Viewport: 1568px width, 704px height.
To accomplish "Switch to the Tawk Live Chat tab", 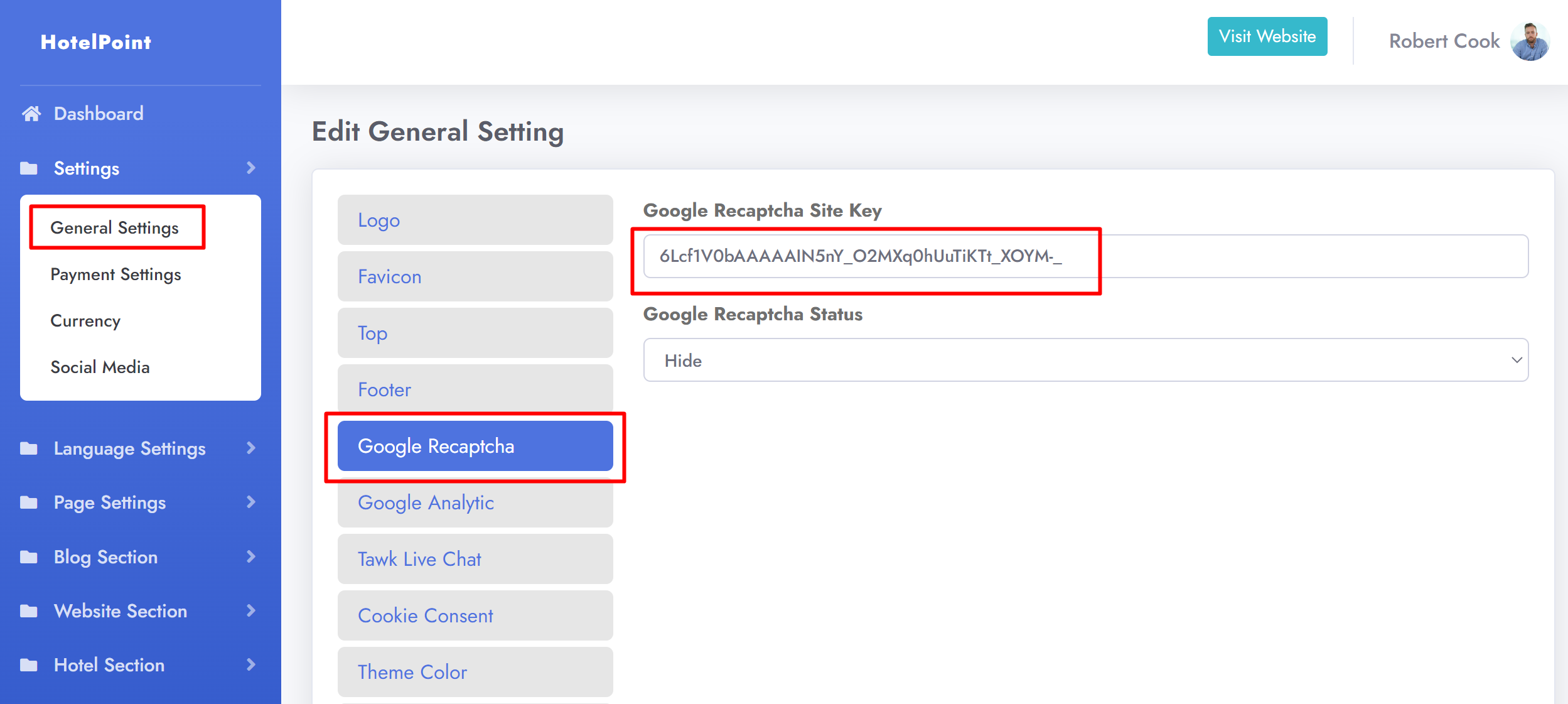I will click(475, 559).
